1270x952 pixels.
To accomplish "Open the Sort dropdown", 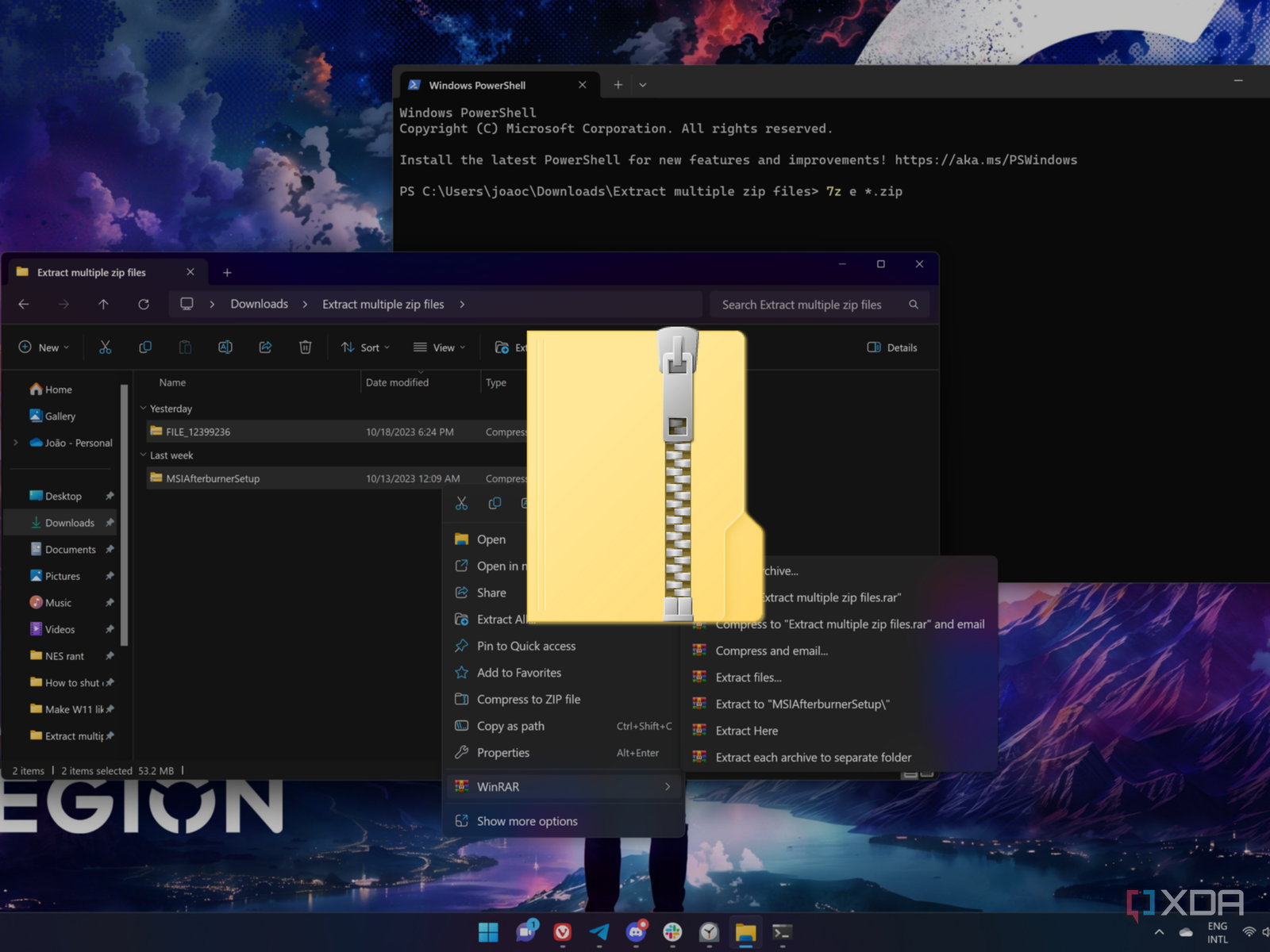I will [x=366, y=347].
